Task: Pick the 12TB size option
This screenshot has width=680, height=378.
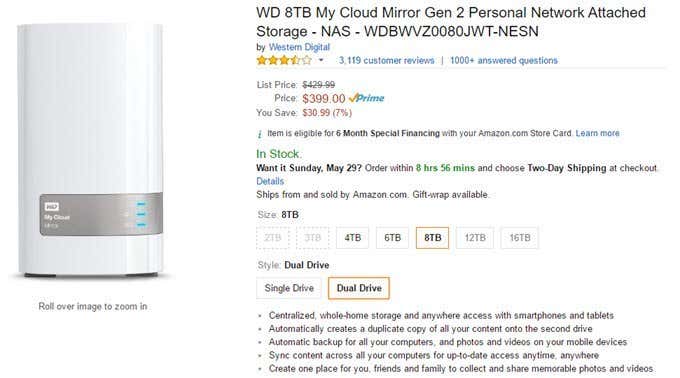Action: (x=475, y=238)
